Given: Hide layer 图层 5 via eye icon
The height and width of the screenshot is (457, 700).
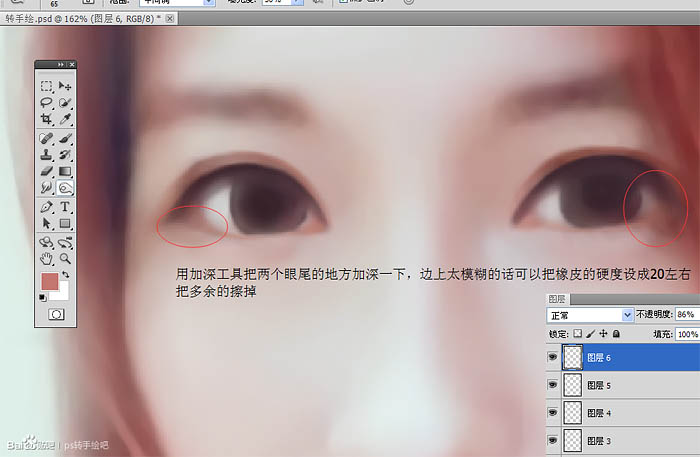Looking at the screenshot, I should click(x=553, y=385).
